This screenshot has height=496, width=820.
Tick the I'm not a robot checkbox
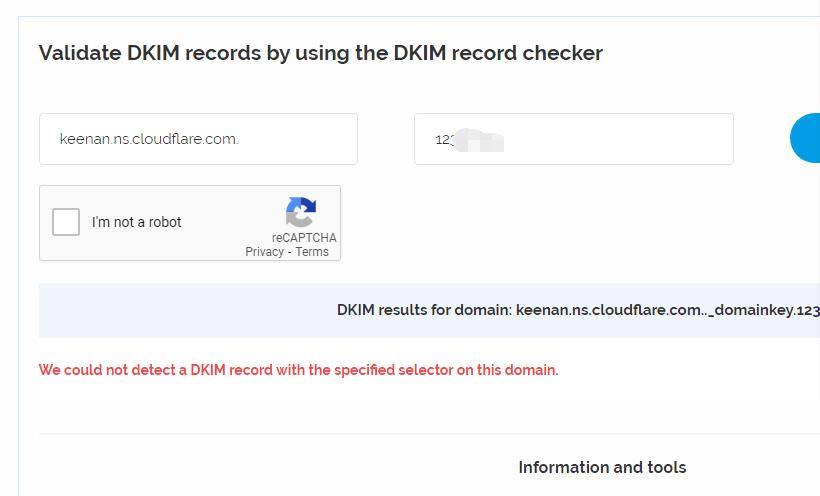[x=66, y=222]
